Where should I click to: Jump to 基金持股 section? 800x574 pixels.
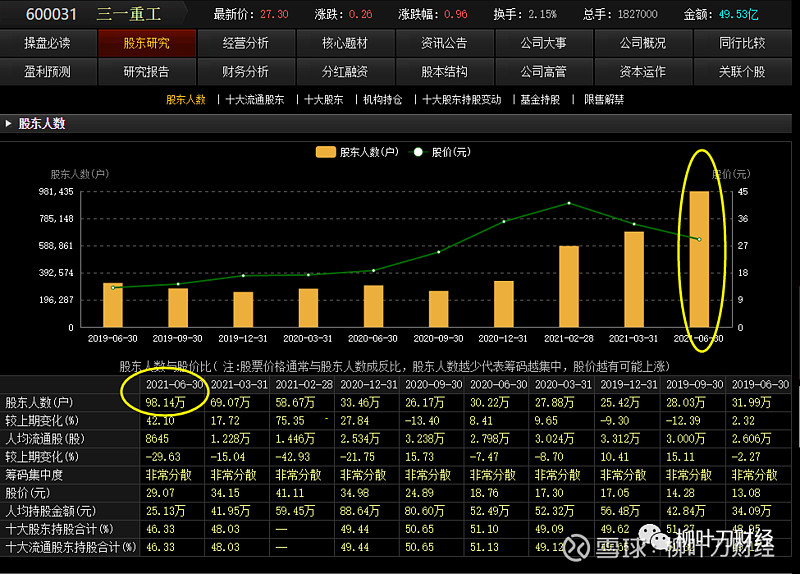coord(540,99)
